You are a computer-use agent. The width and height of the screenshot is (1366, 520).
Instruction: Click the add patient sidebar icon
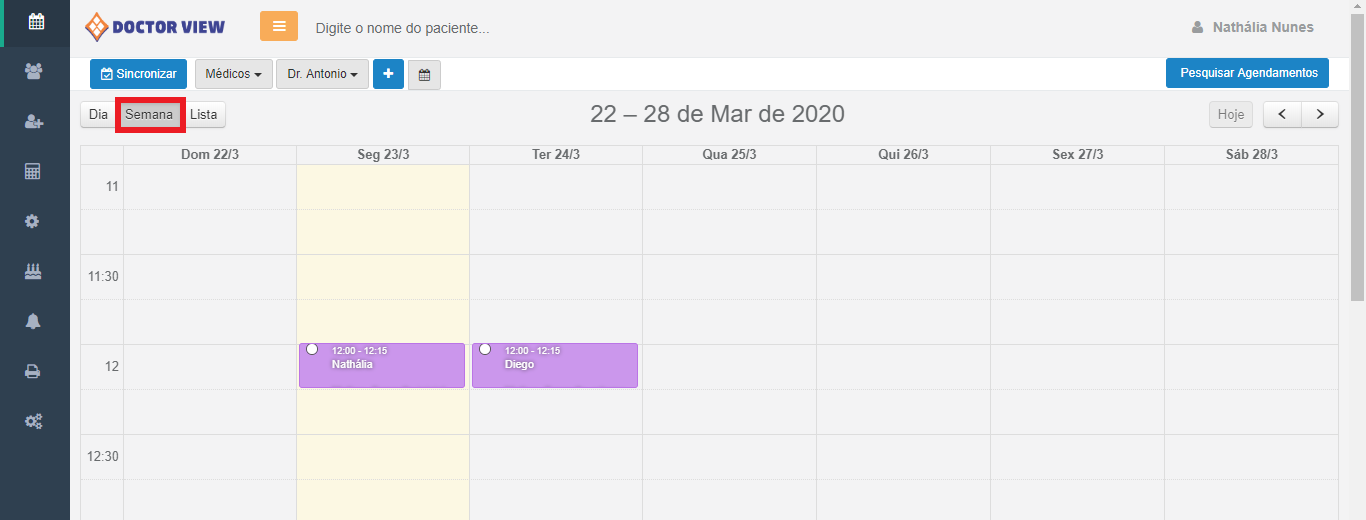coord(35,121)
